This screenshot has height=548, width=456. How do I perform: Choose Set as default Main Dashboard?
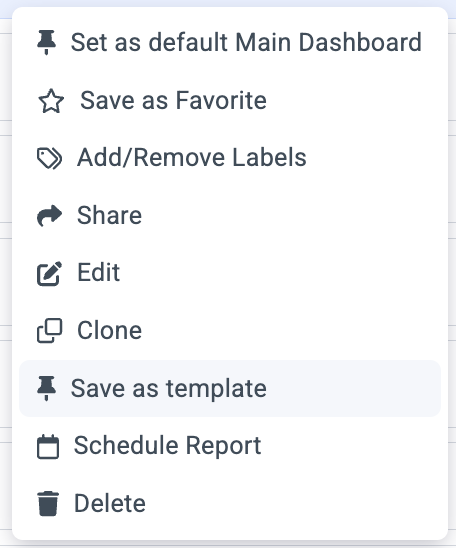click(230, 42)
